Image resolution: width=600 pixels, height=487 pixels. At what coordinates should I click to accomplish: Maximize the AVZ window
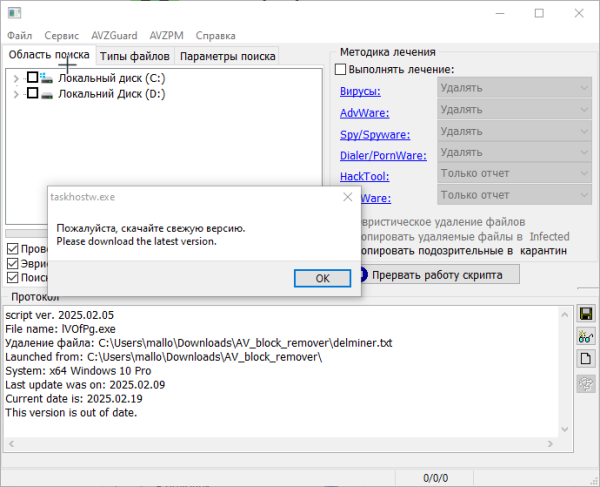pyautogui.click(x=539, y=13)
